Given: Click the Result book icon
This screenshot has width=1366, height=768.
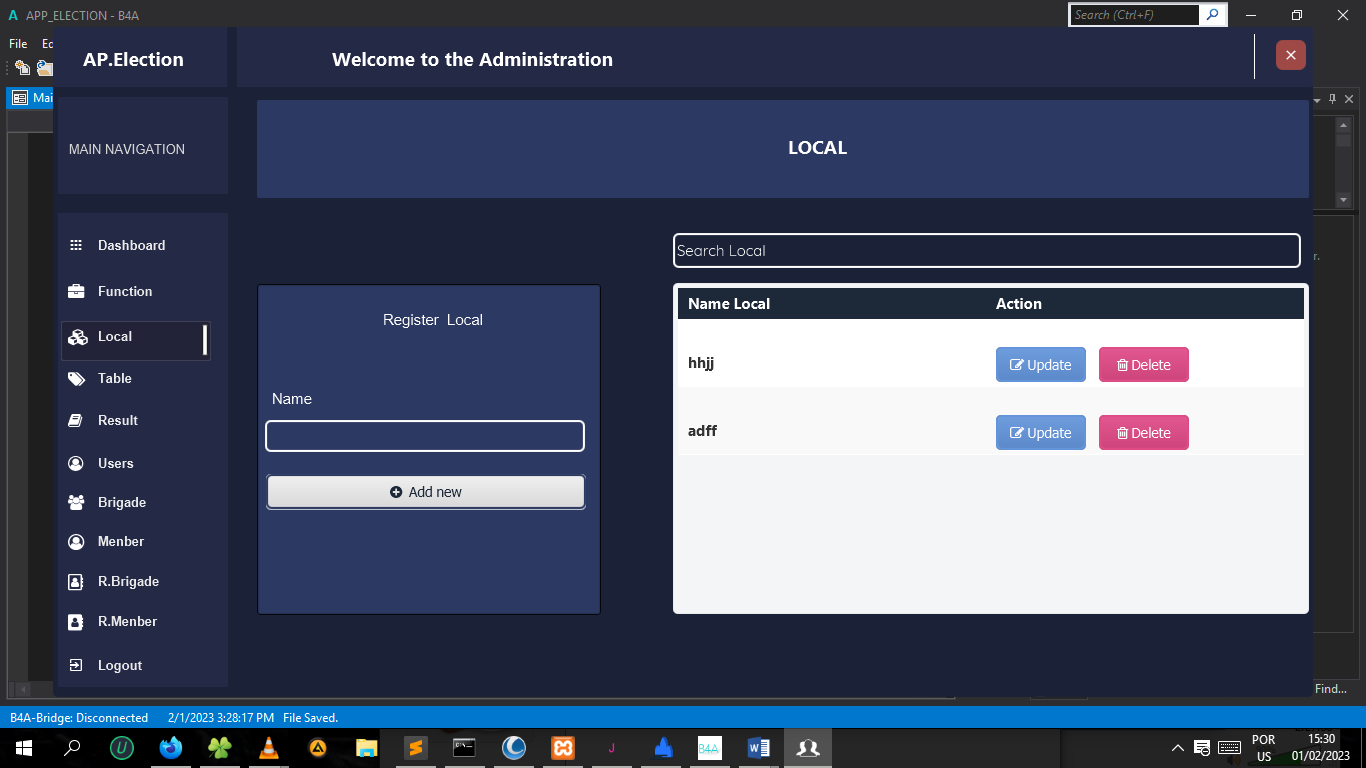Looking at the screenshot, I should coord(75,421).
